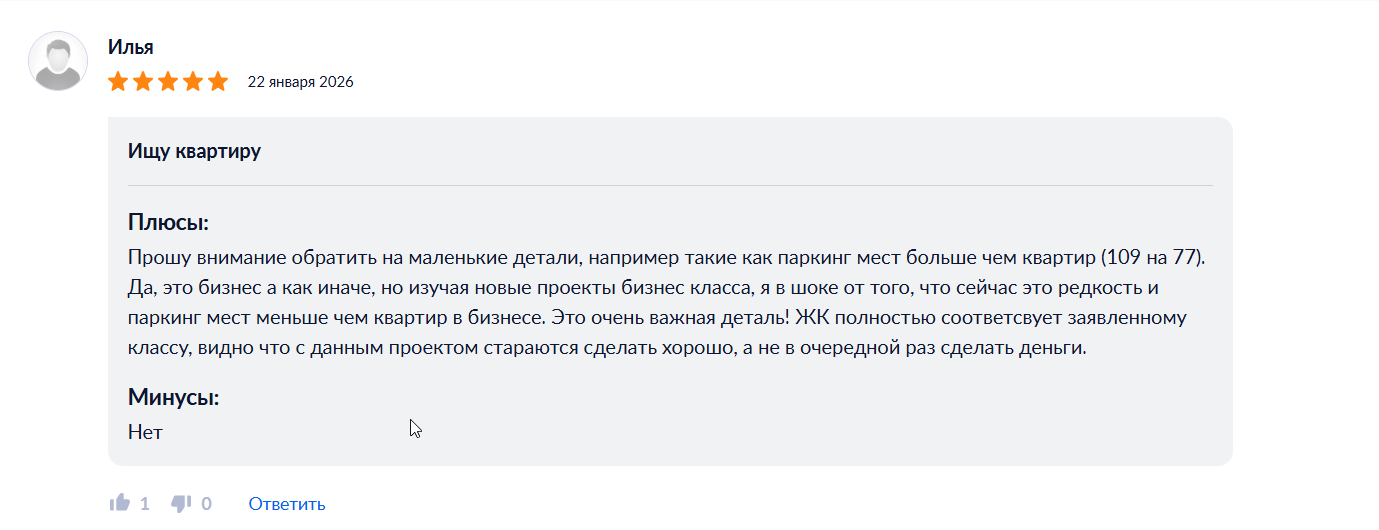1379x530 pixels.
Task: Click the Плюсы section label
Action: (x=168, y=223)
